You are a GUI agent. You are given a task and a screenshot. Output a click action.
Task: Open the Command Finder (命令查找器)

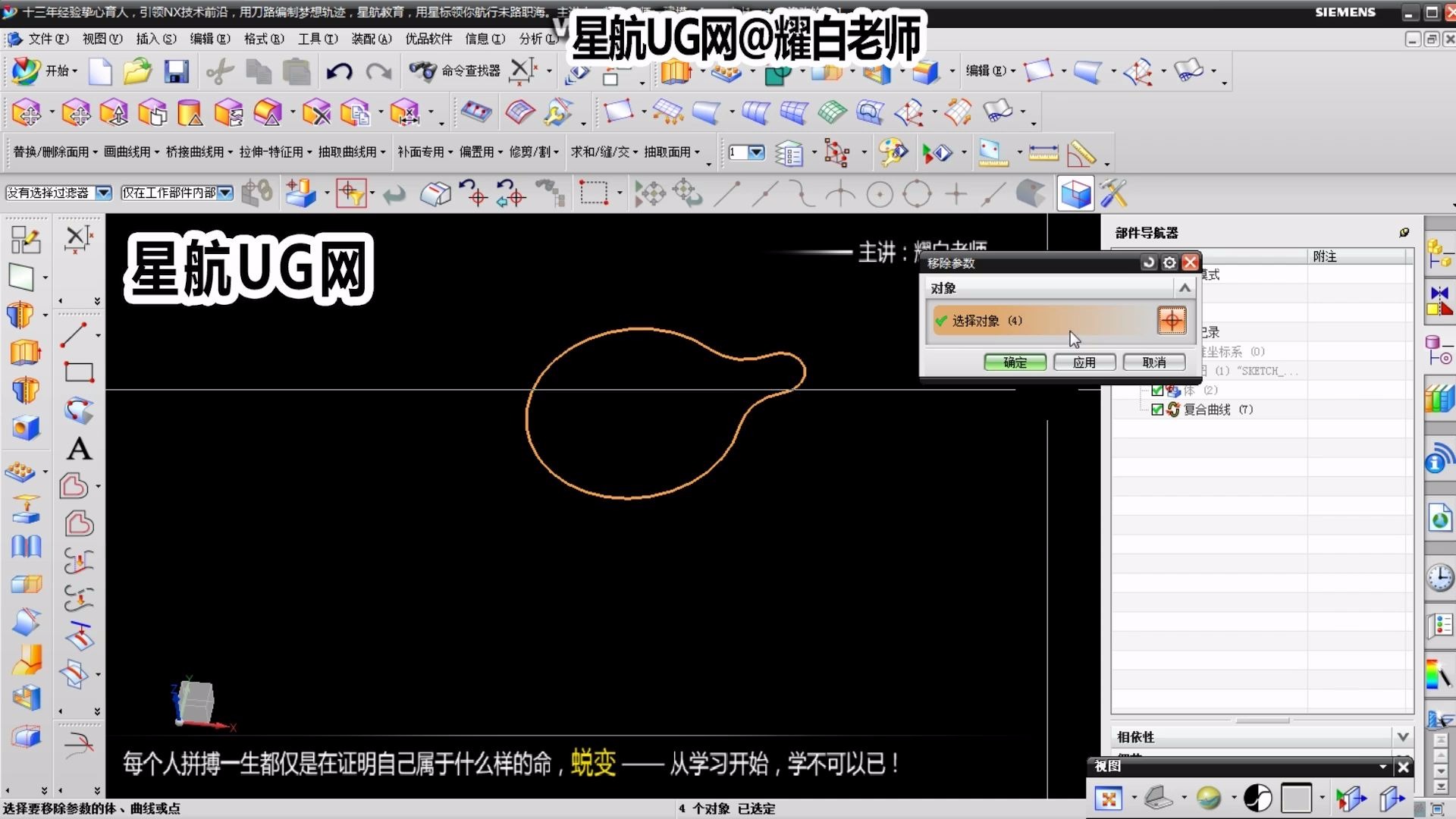pos(455,71)
